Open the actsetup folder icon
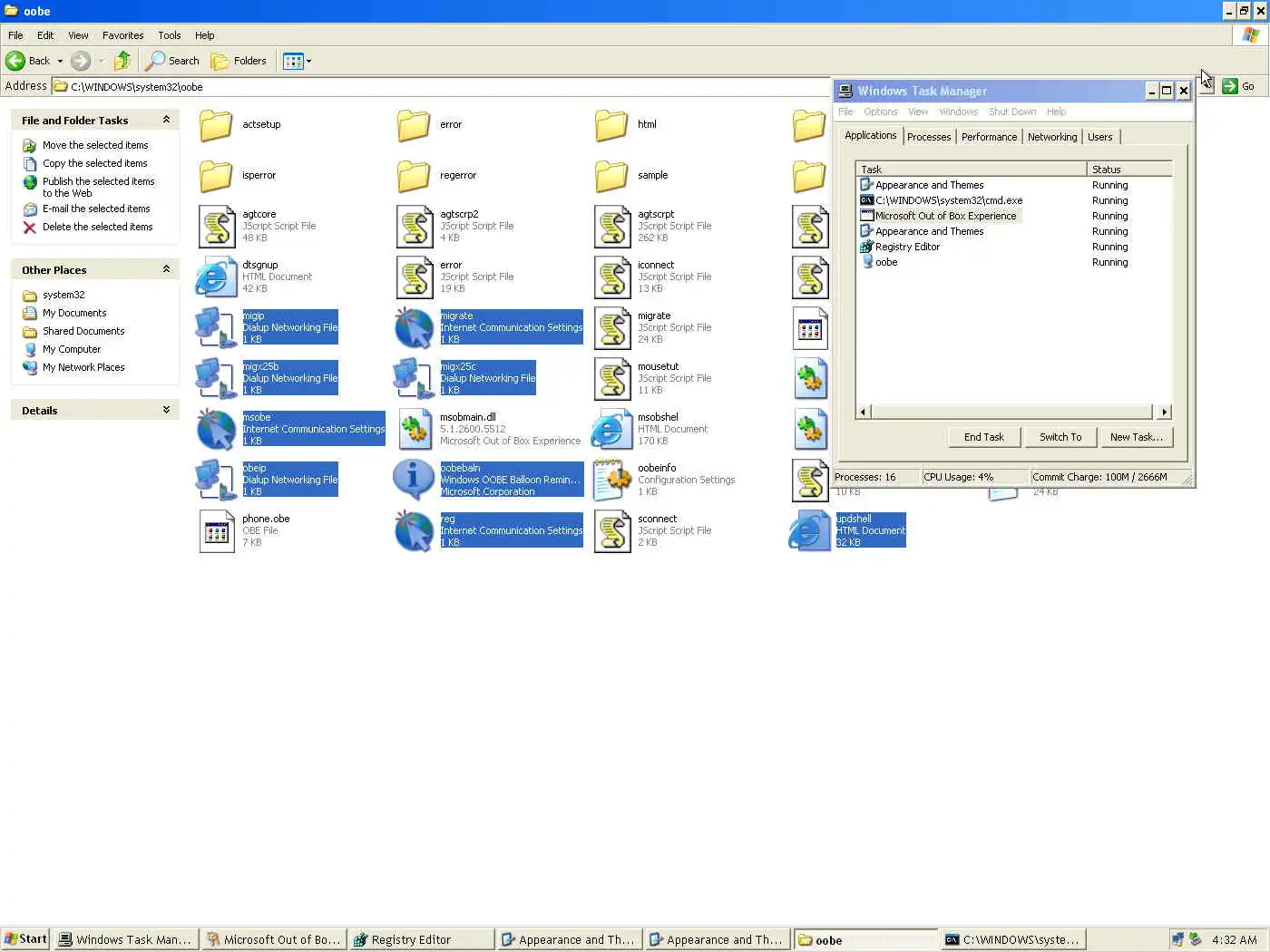The image size is (1270, 952). (216, 125)
